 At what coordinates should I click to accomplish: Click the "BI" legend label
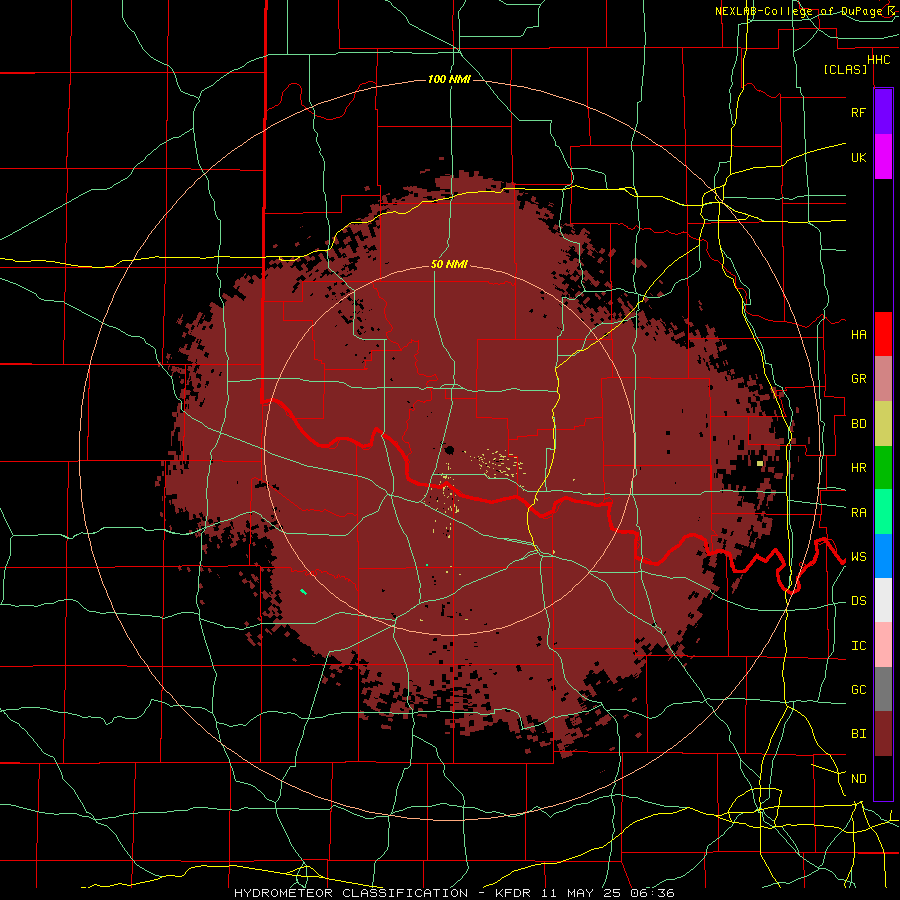tap(858, 734)
